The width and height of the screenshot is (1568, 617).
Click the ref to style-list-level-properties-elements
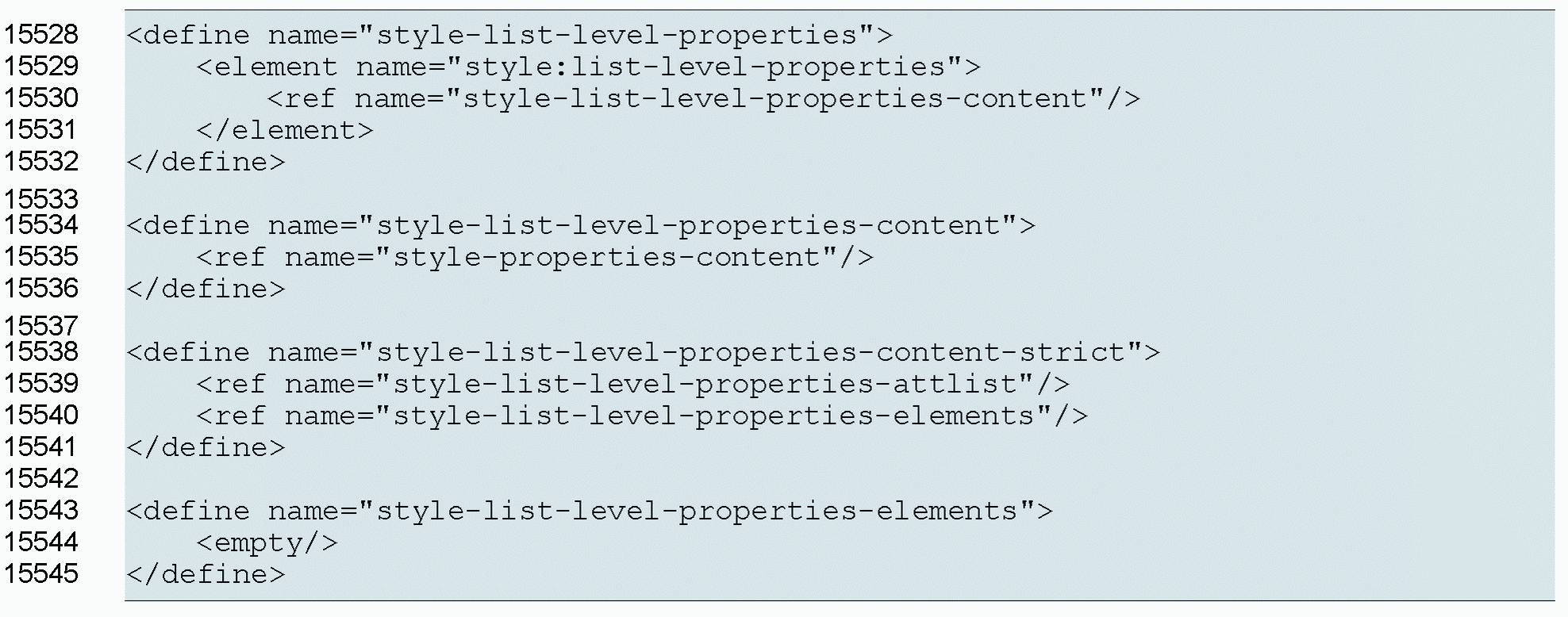pos(641,416)
